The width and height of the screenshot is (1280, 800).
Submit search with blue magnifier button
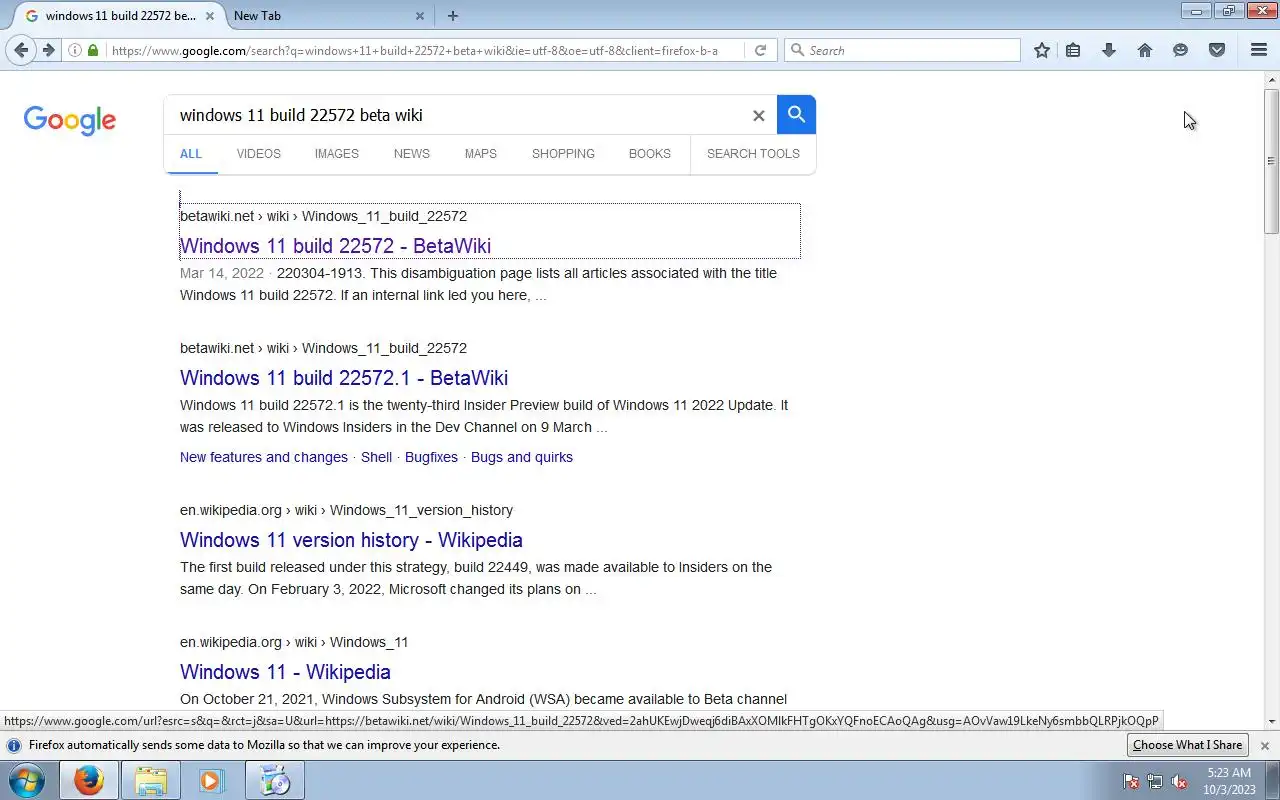click(x=796, y=115)
